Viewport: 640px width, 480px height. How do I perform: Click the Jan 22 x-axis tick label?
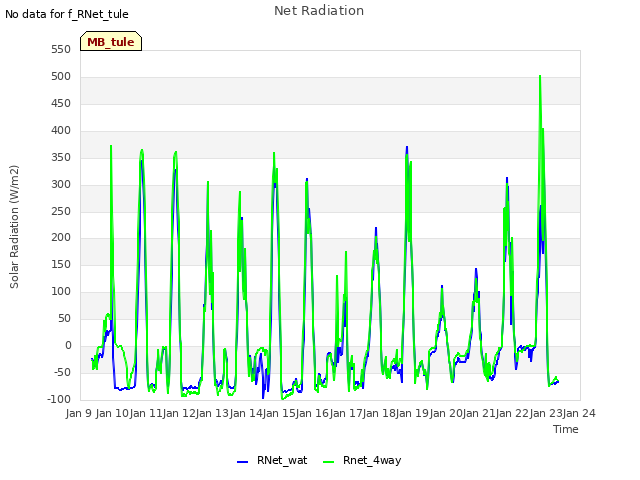pyautogui.click(x=512, y=413)
